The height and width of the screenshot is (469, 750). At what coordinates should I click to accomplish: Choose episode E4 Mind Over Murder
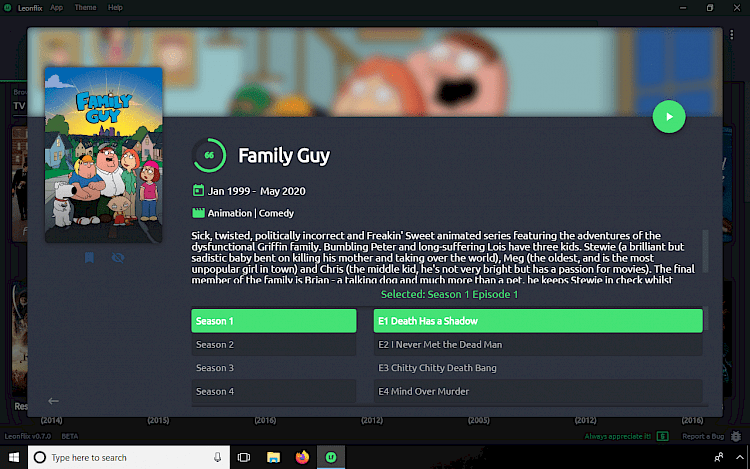[x=538, y=391]
